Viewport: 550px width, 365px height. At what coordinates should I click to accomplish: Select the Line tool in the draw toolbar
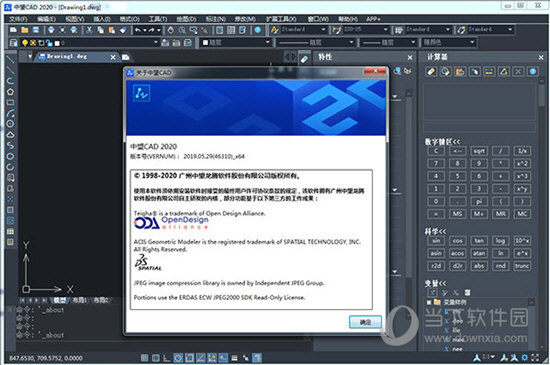point(10,60)
